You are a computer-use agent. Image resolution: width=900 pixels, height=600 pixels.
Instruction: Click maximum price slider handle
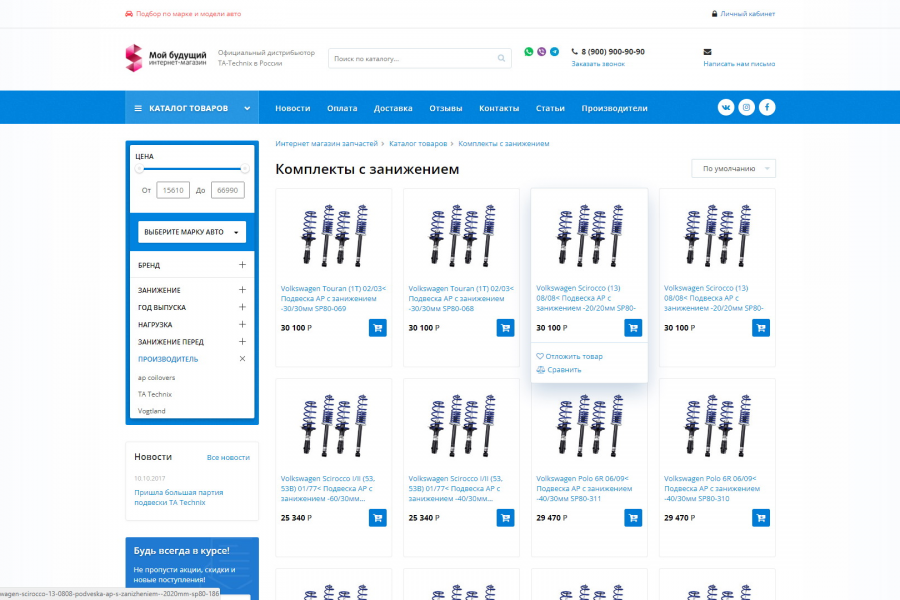245,169
